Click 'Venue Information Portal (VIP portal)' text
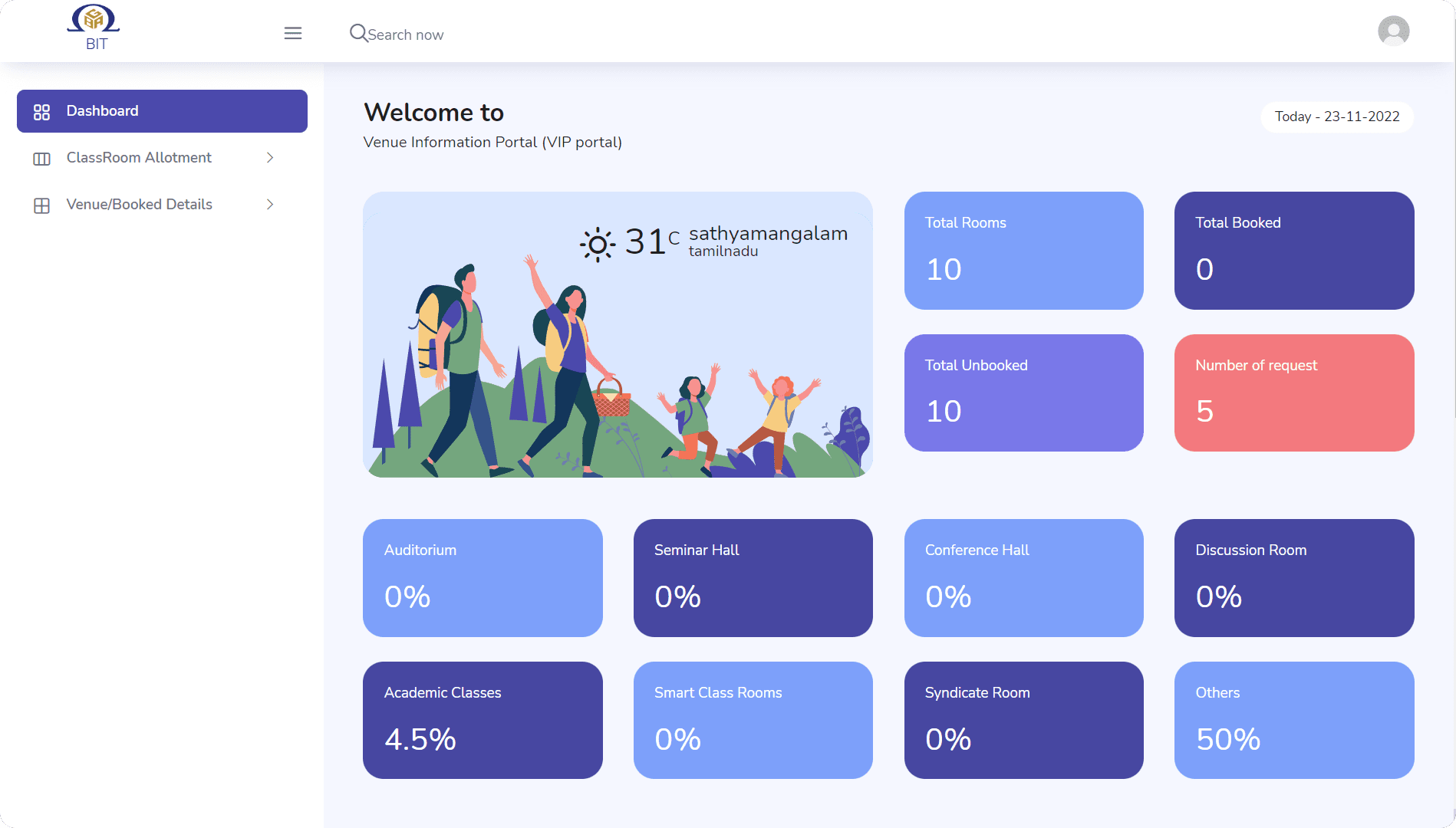 (x=492, y=142)
